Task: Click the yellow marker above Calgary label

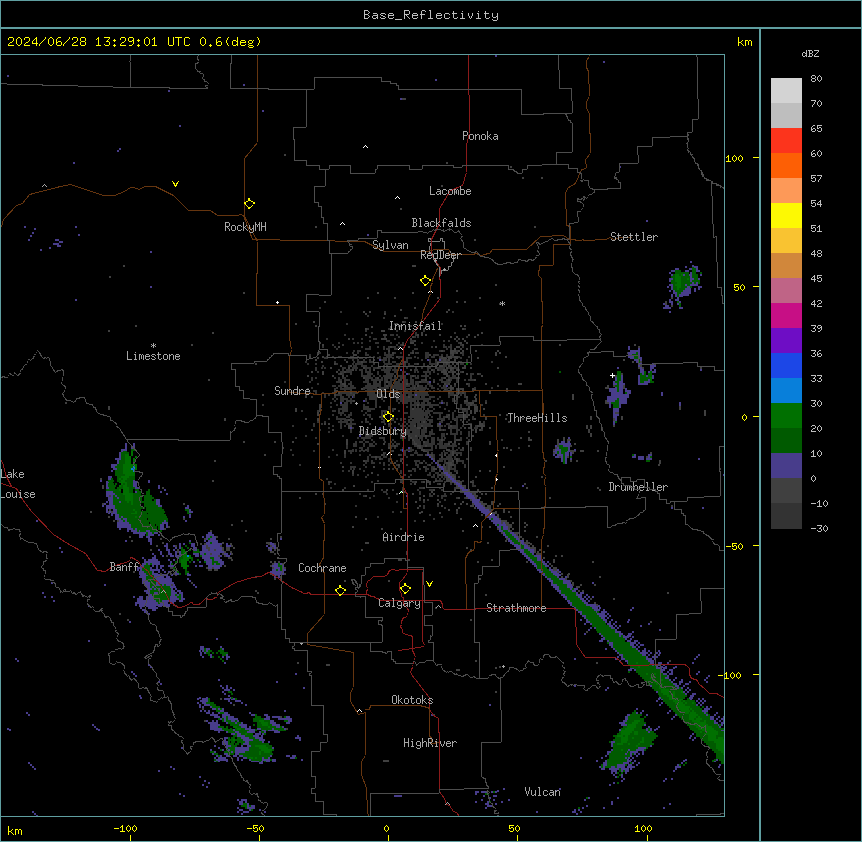Action: [x=405, y=589]
